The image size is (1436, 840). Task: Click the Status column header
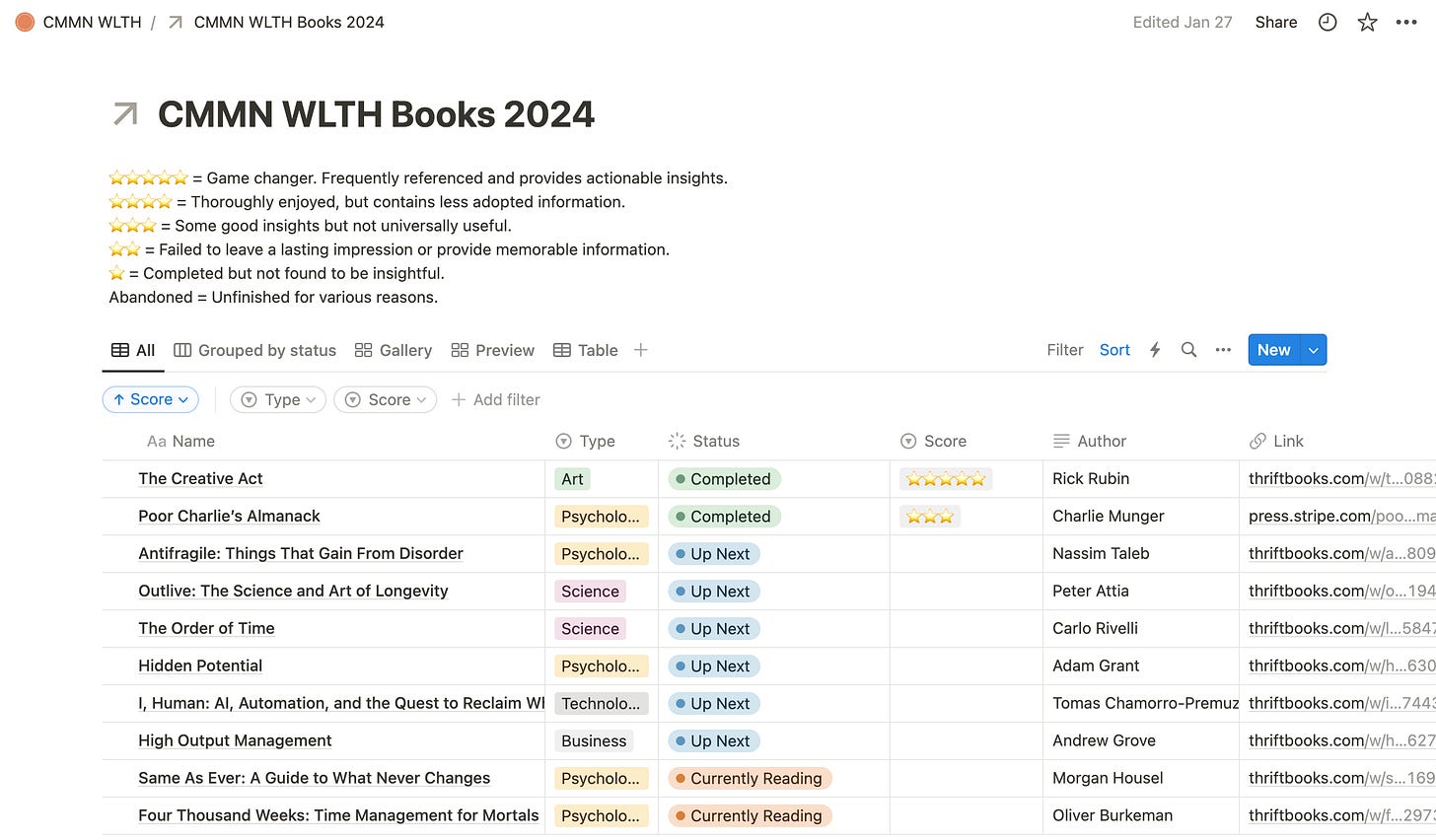pyautogui.click(x=704, y=442)
